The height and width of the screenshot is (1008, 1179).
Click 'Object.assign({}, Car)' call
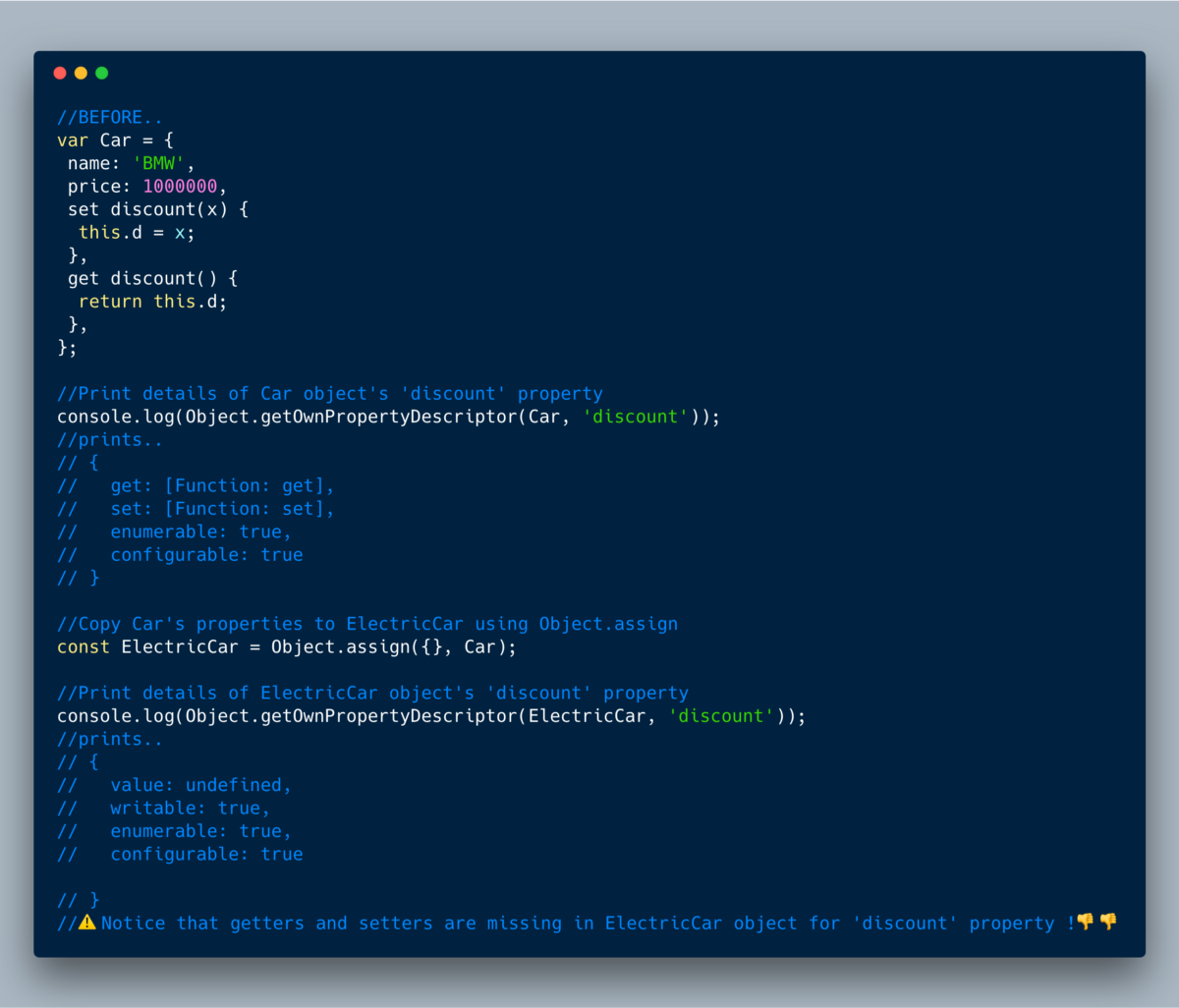pos(393,646)
